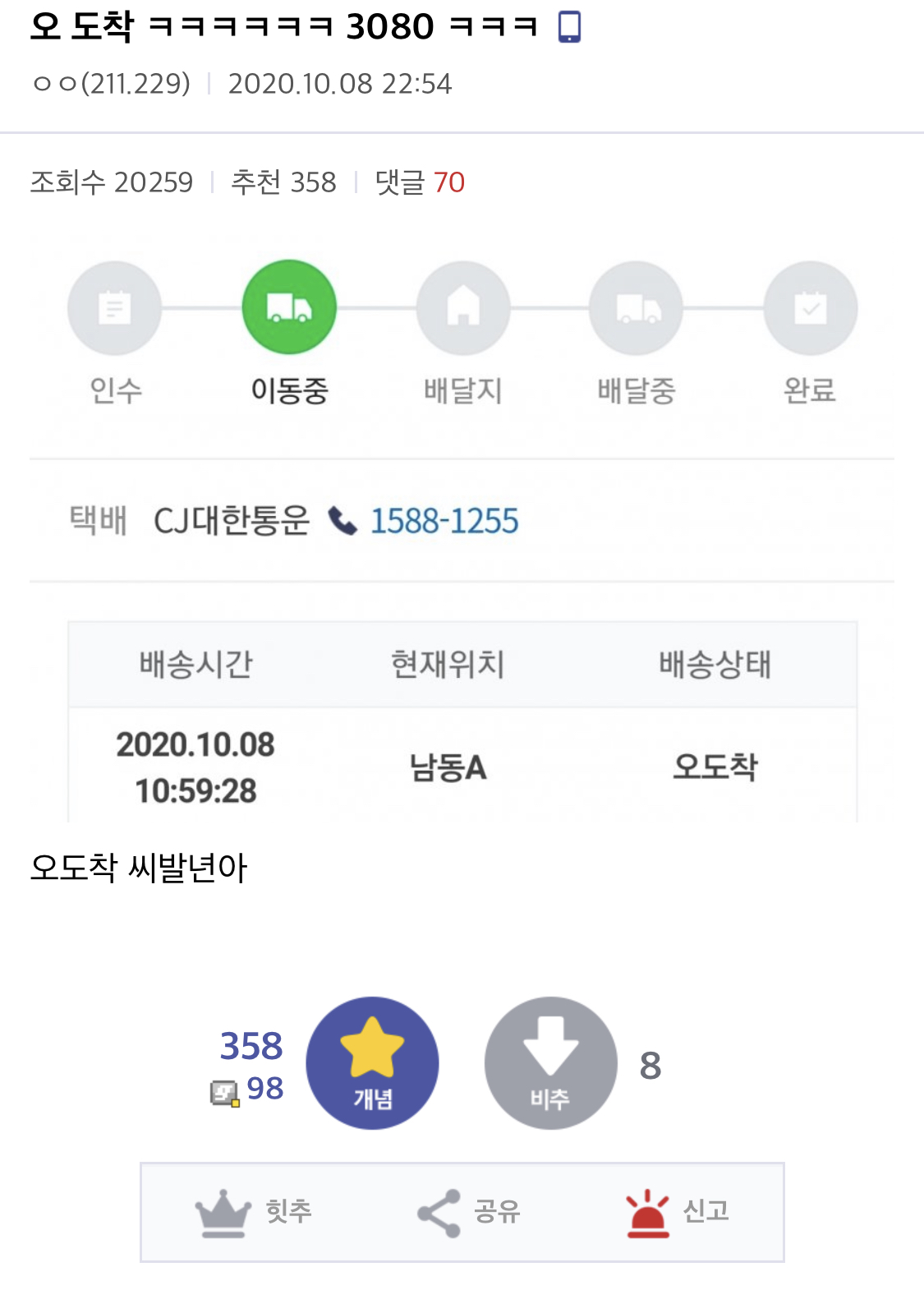Image resolution: width=924 pixels, height=1290 pixels.
Task: Click the phone handset icon near CJ대한통운
Action: click(342, 521)
